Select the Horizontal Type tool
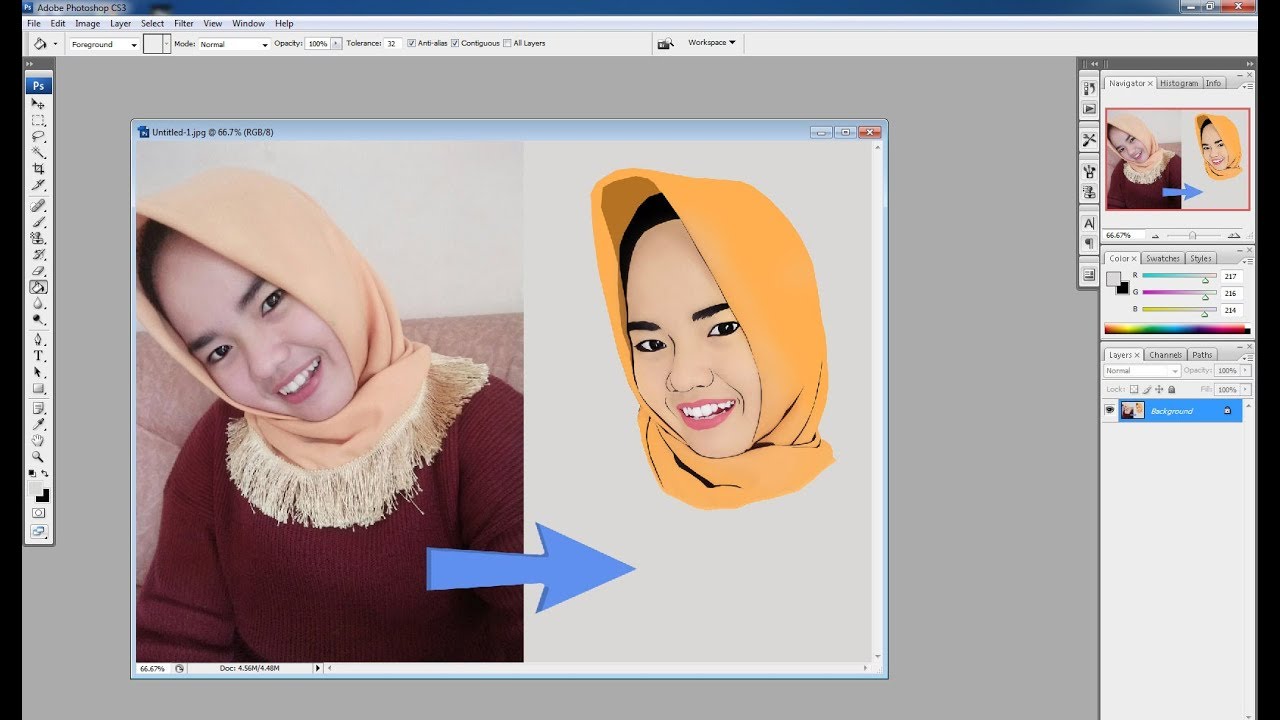The width and height of the screenshot is (1280, 720). (38, 355)
